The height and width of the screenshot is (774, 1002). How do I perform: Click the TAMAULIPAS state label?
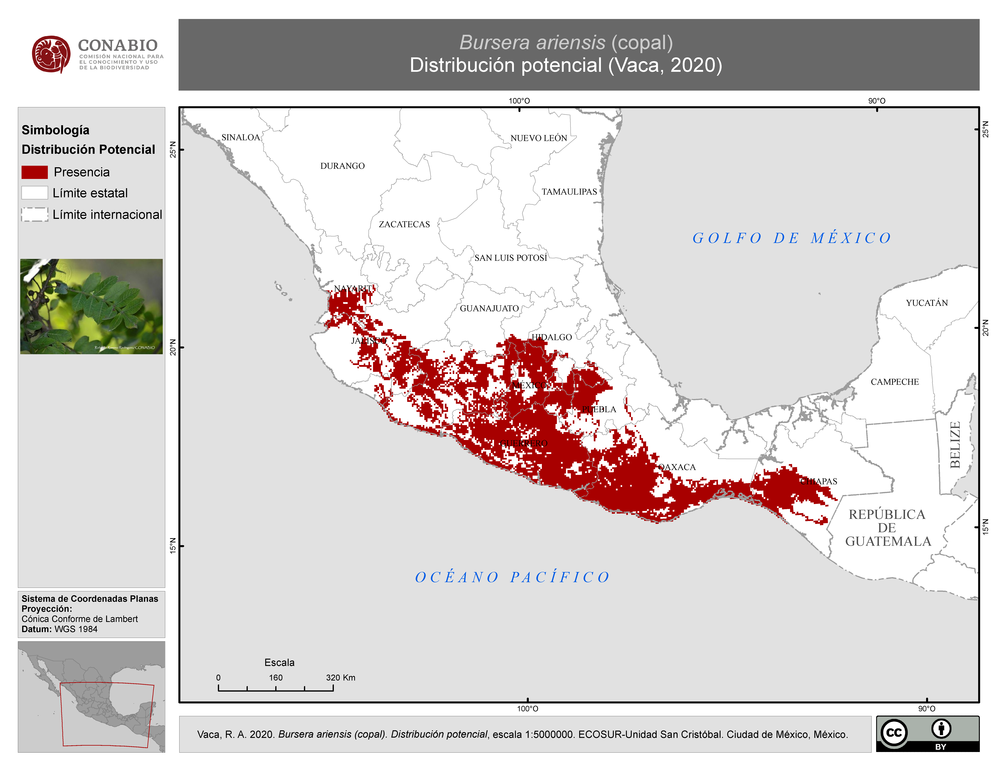coord(569,192)
